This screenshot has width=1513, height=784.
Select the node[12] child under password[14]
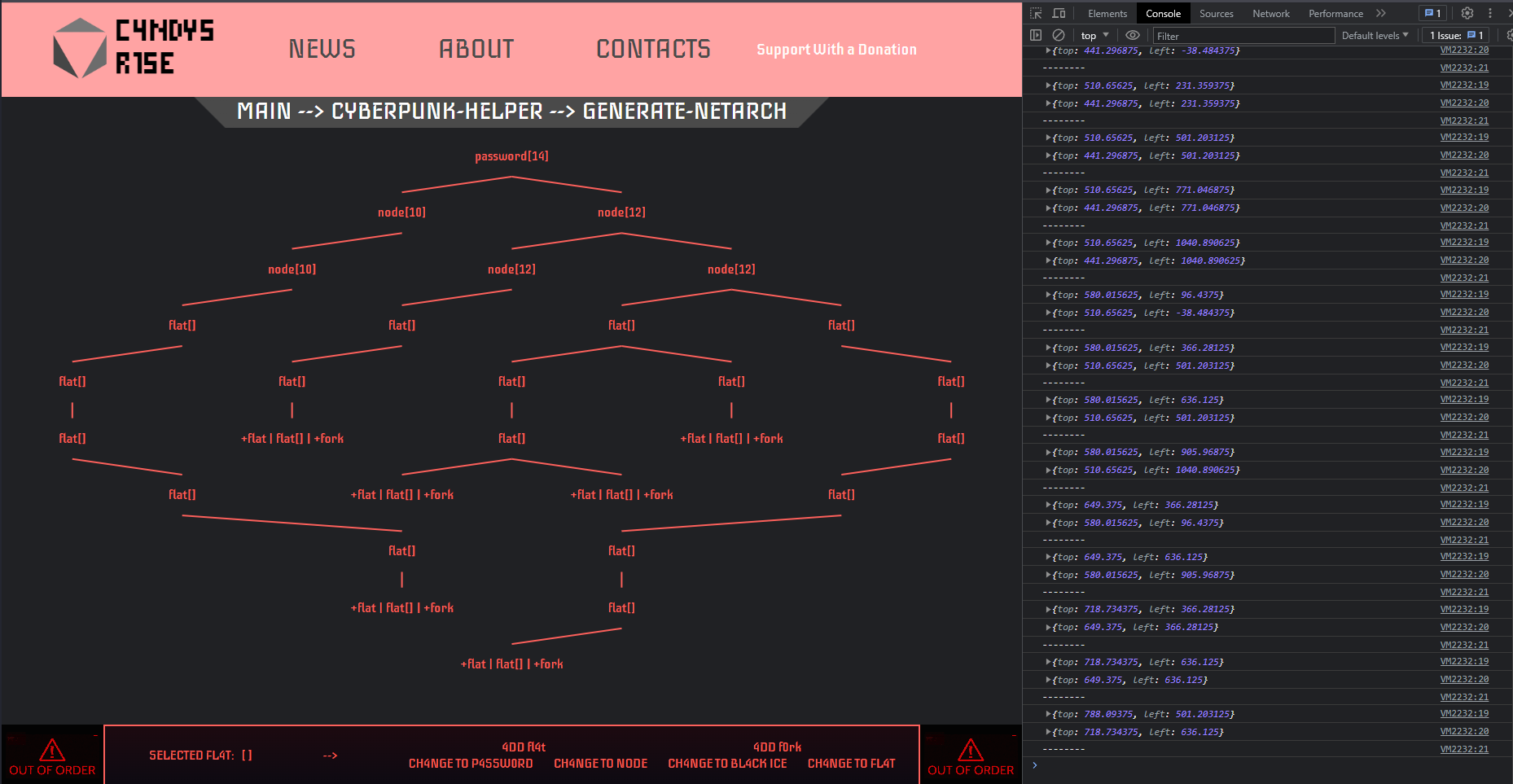[621, 212]
